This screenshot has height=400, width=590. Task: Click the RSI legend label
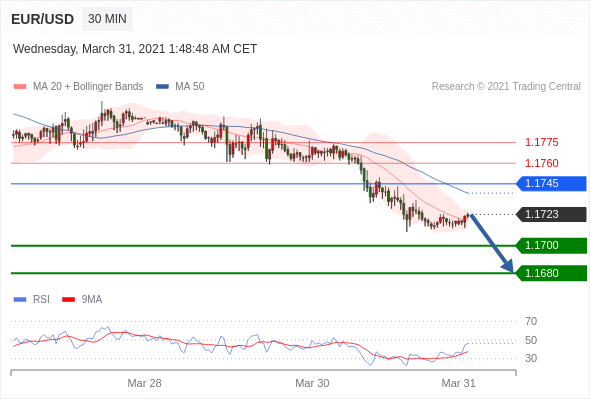[x=41, y=300]
